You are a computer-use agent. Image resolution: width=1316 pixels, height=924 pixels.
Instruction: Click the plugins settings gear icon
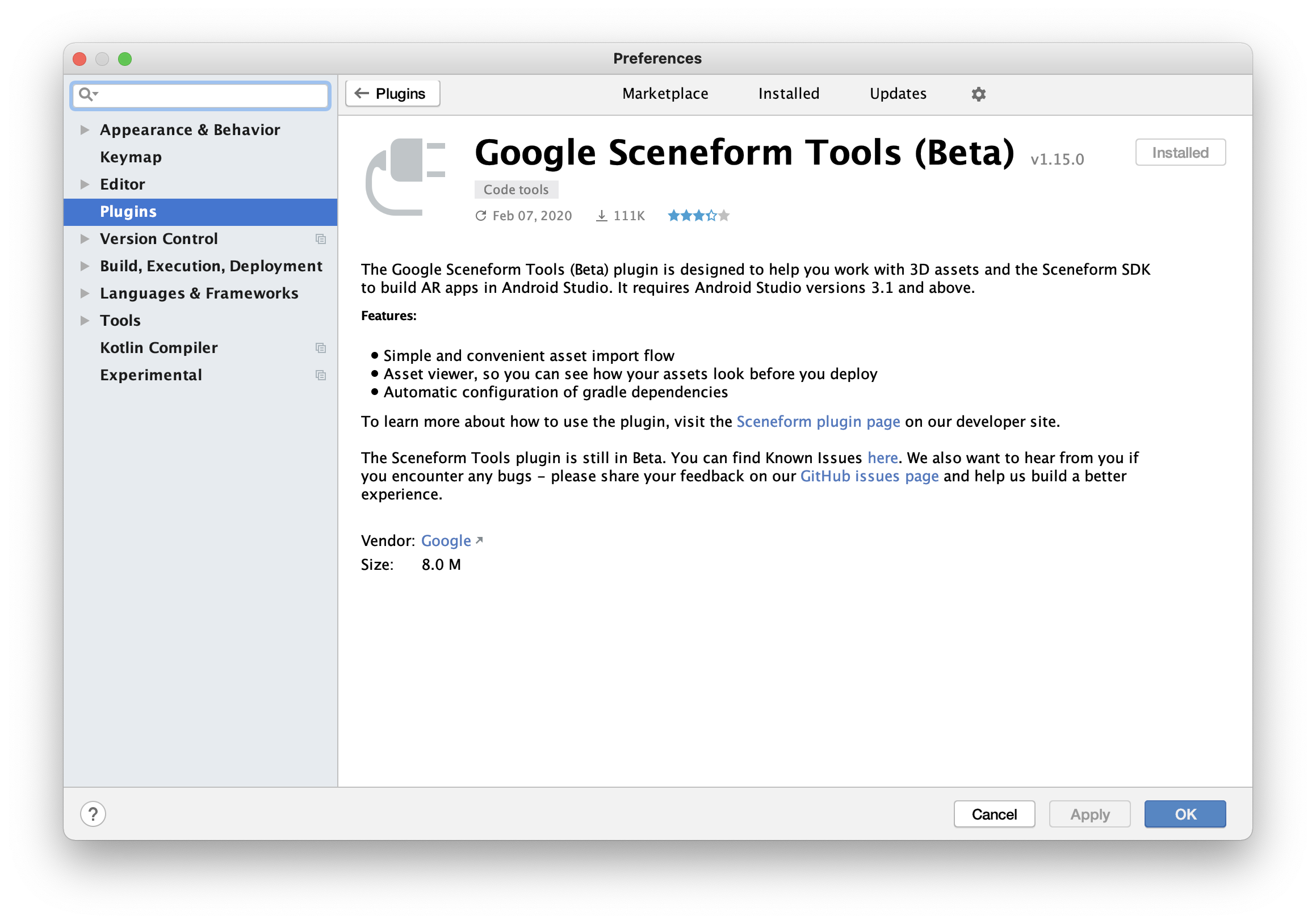[x=978, y=94]
